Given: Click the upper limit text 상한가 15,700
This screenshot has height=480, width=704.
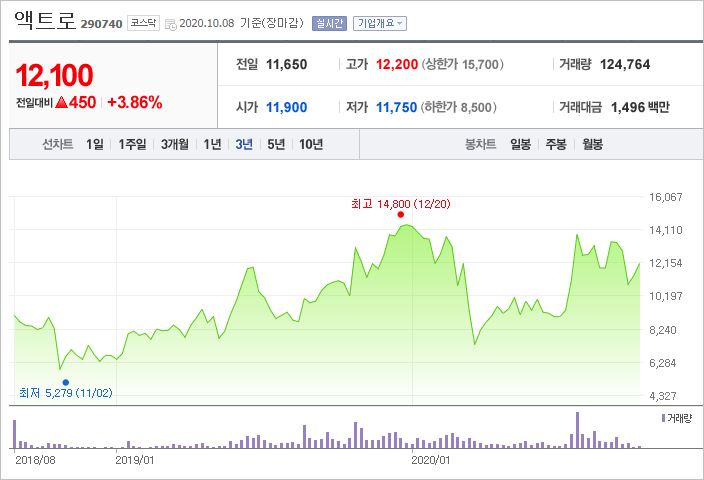Looking at the screenshot, I should coord(462,64).
